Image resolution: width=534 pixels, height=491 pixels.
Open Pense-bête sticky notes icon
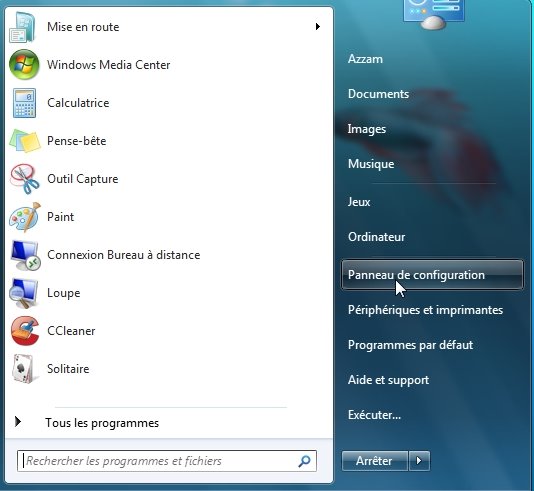25,141
